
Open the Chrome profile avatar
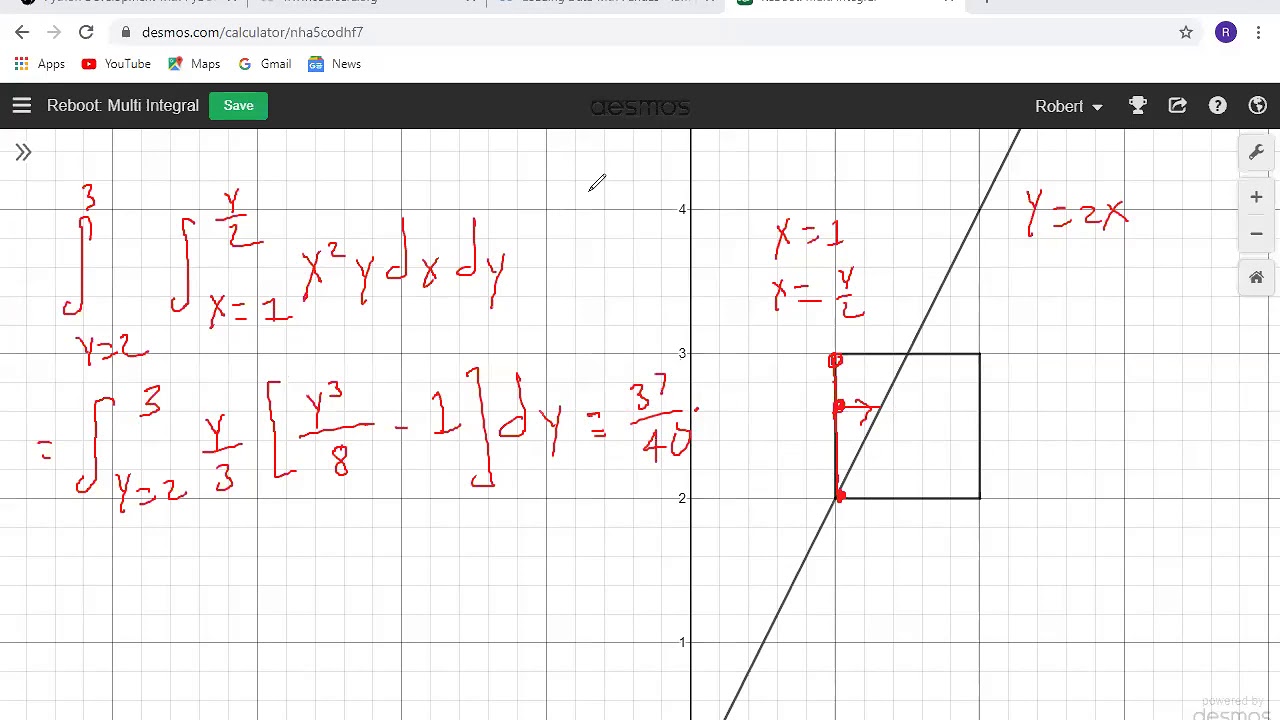[1225, 32]
